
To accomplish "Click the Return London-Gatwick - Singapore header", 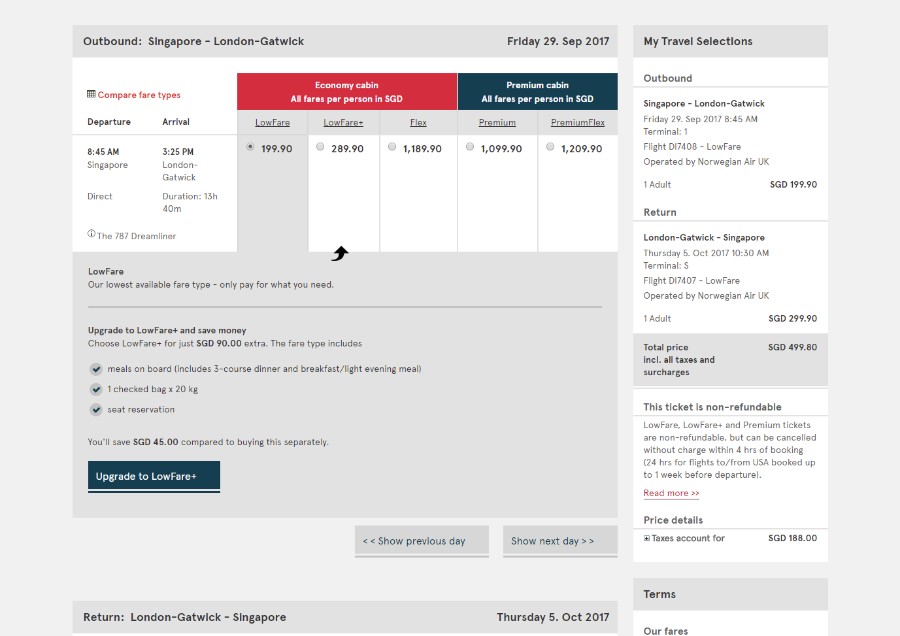I will point(184,617).
